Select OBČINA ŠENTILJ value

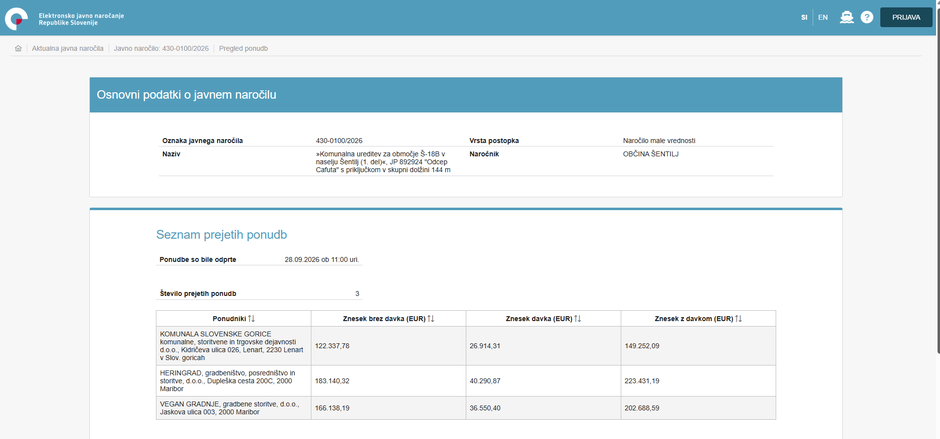click(x=650, y=154)
